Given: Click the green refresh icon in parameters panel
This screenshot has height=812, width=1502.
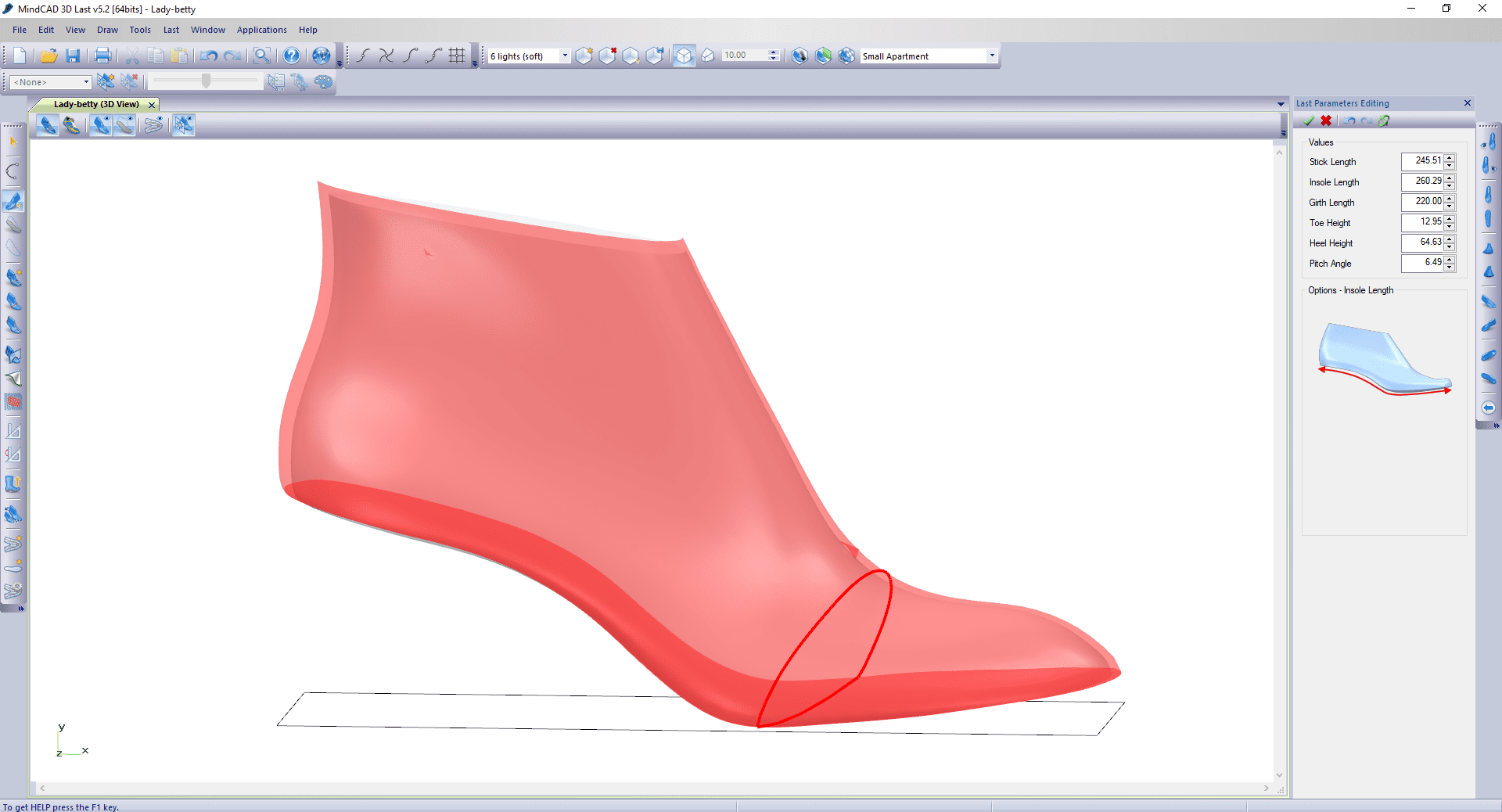Looking at the screenshot, I should coord(1384,121).
